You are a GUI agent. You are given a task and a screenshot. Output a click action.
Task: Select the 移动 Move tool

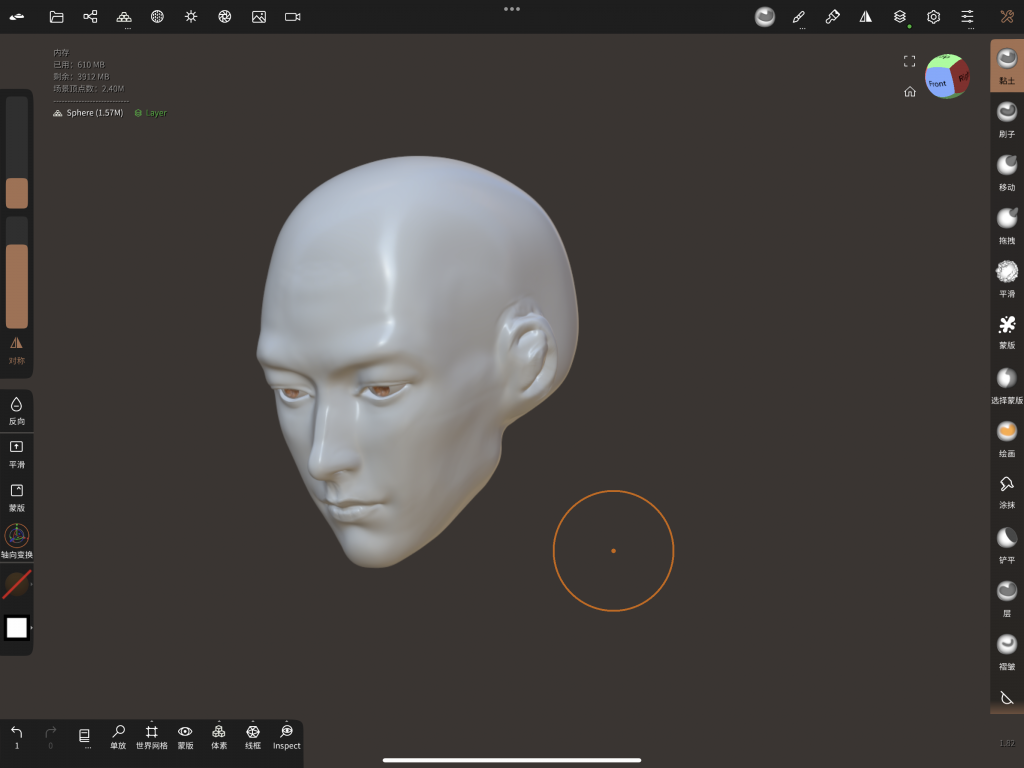click(x=1006, y=172)
